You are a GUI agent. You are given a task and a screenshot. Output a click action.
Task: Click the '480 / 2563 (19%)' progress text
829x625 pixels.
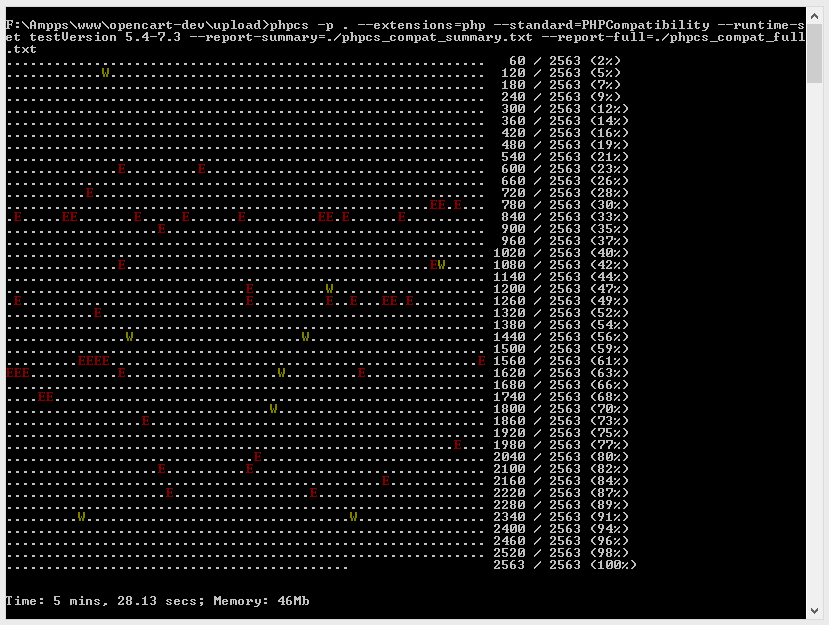click(x=565, y=145)
